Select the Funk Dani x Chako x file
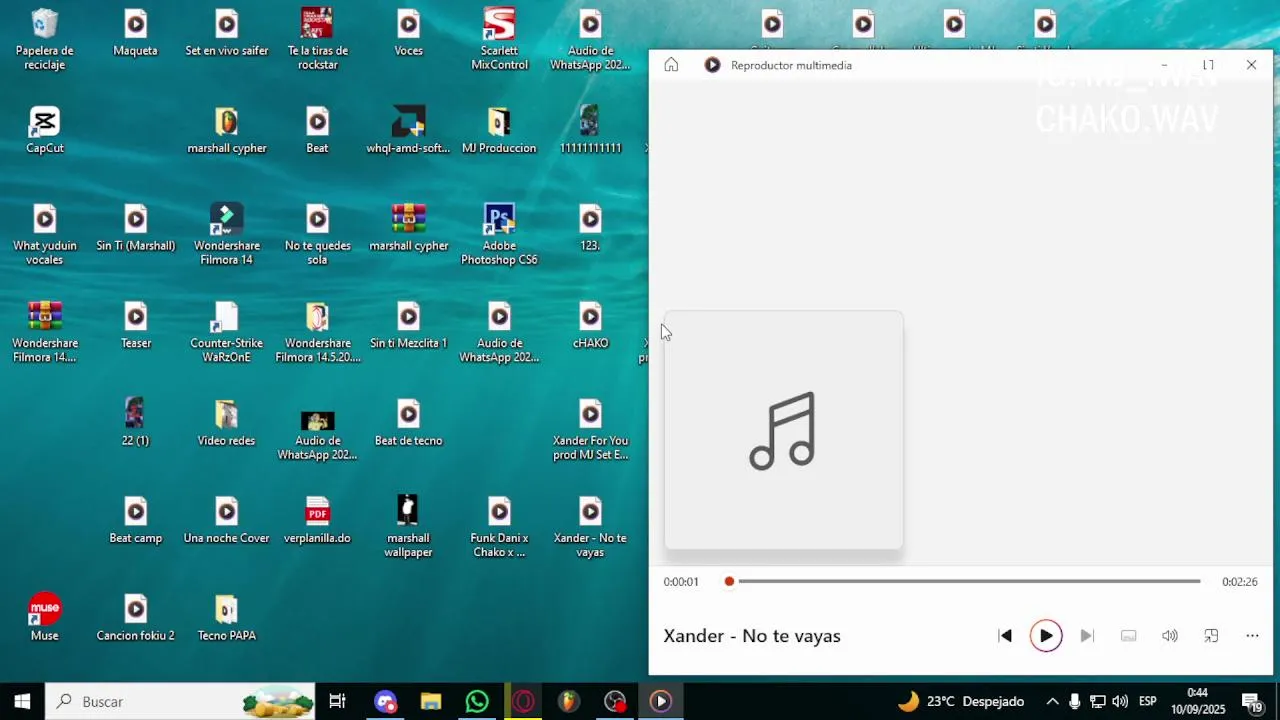 tap(499, 527)
